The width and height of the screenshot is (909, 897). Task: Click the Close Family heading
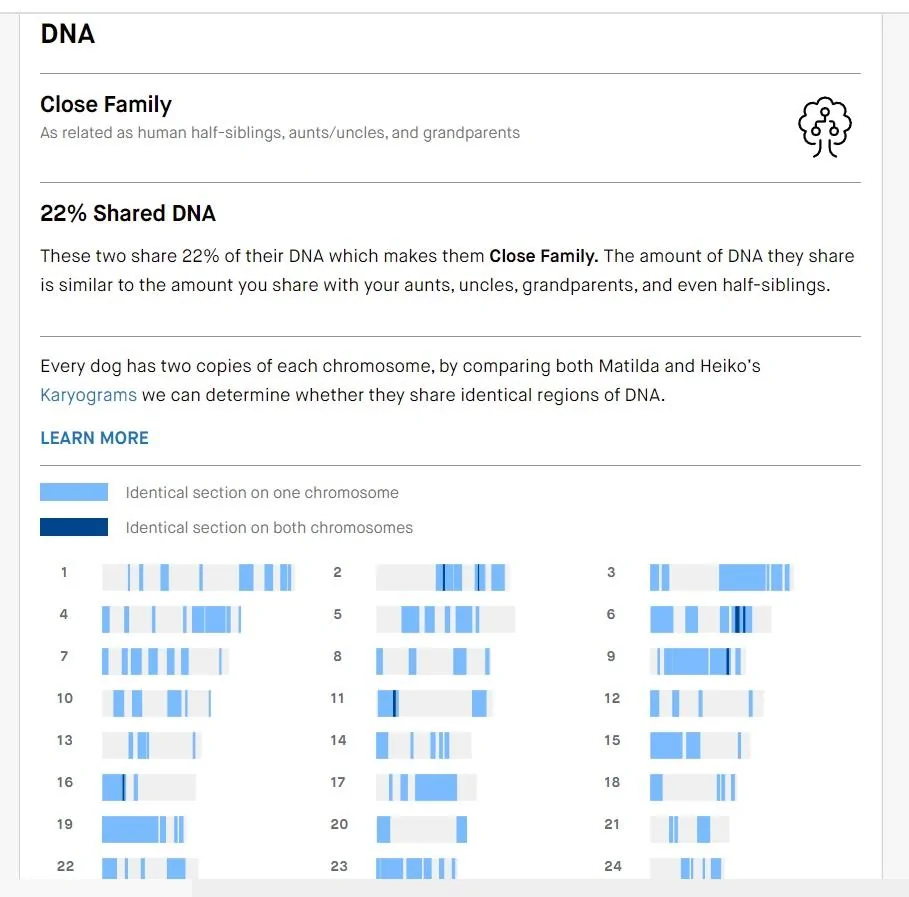click(106, 104)
